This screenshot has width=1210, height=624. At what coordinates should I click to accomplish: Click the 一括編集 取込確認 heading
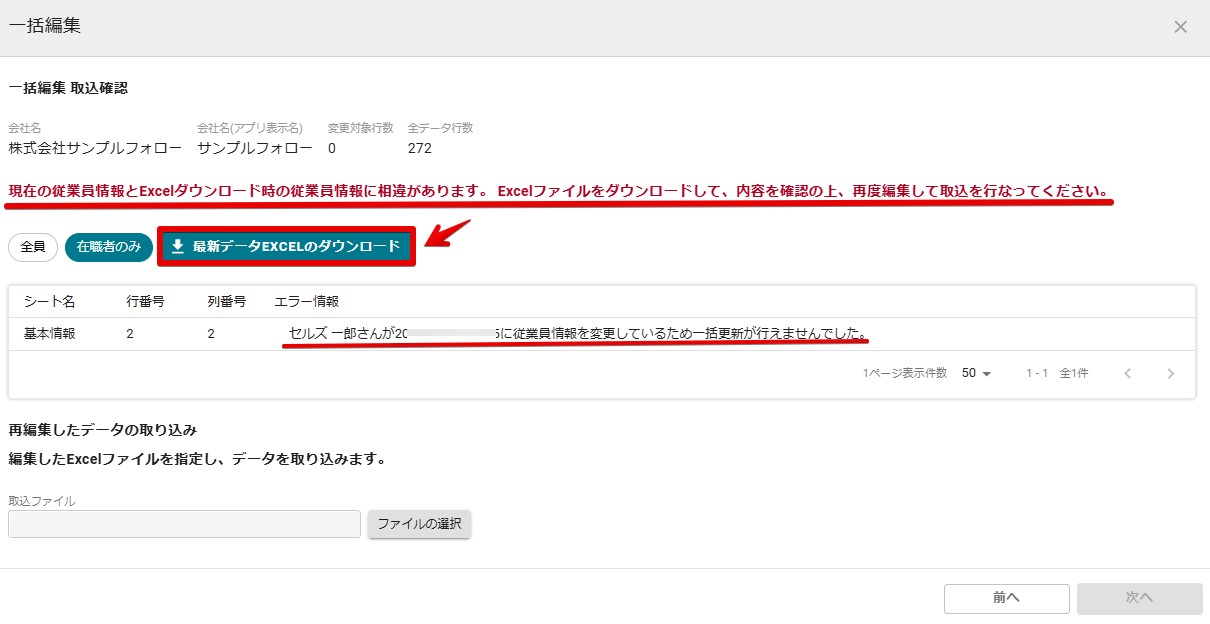68,88
